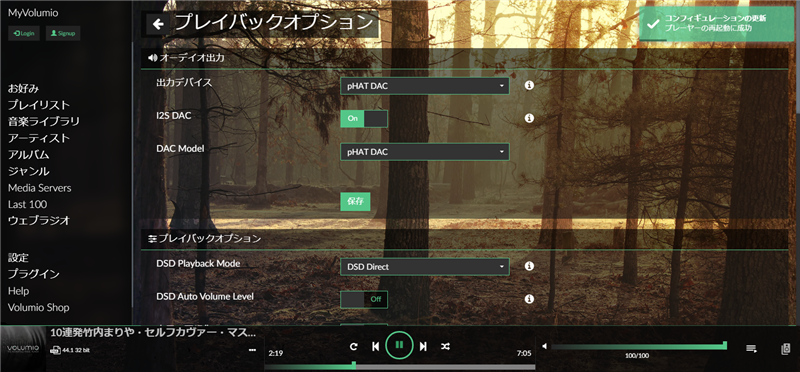Toggle shuffle playback
This screenshot has width=800, height=372.
pyautogui.click(x=445, y=346)
